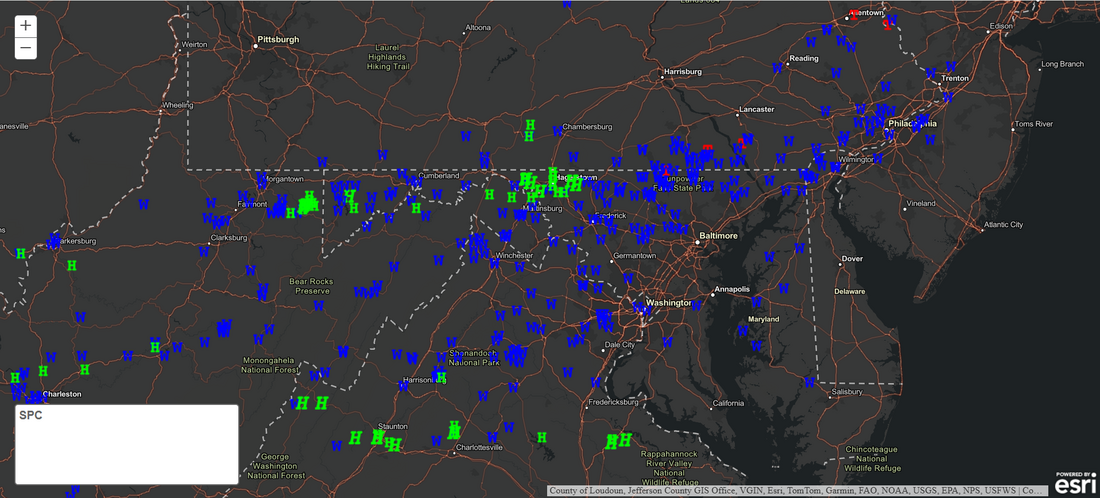Select the SPC legend panel
The width and height of the screenshot is (1100, 498).
pos(127,444)
